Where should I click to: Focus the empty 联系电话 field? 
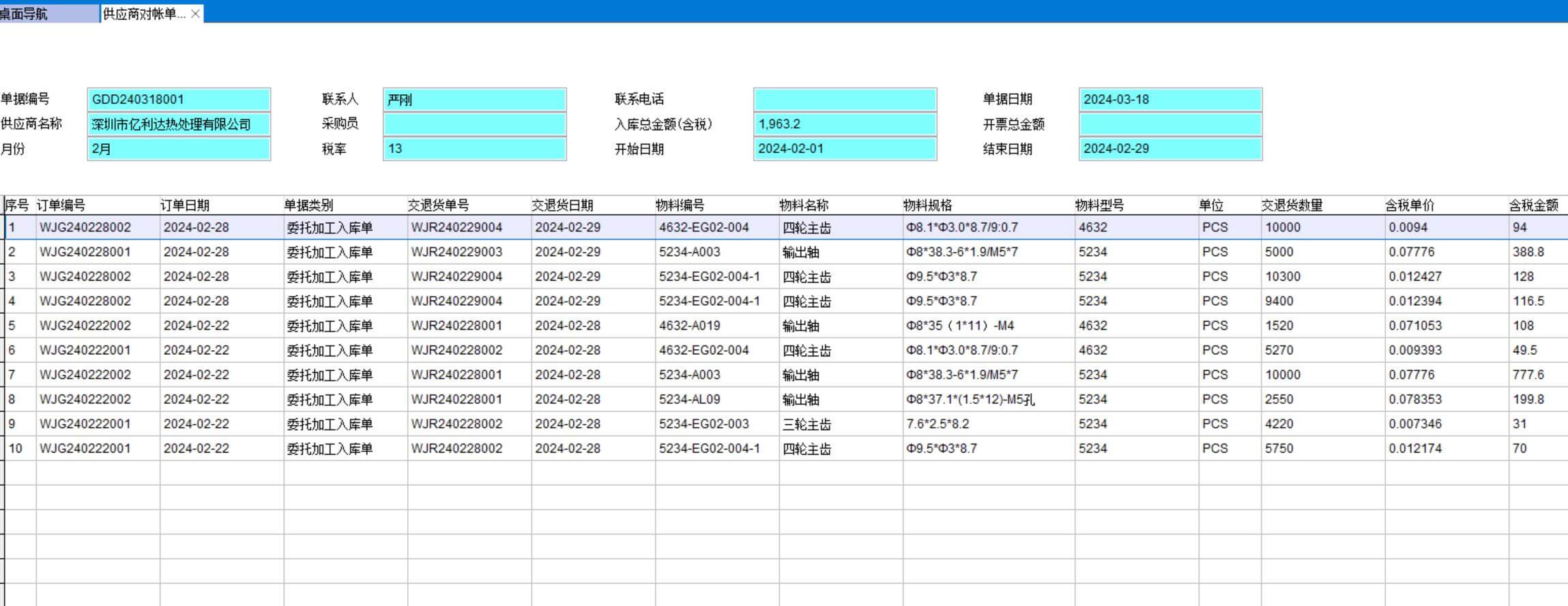(845, 100)
